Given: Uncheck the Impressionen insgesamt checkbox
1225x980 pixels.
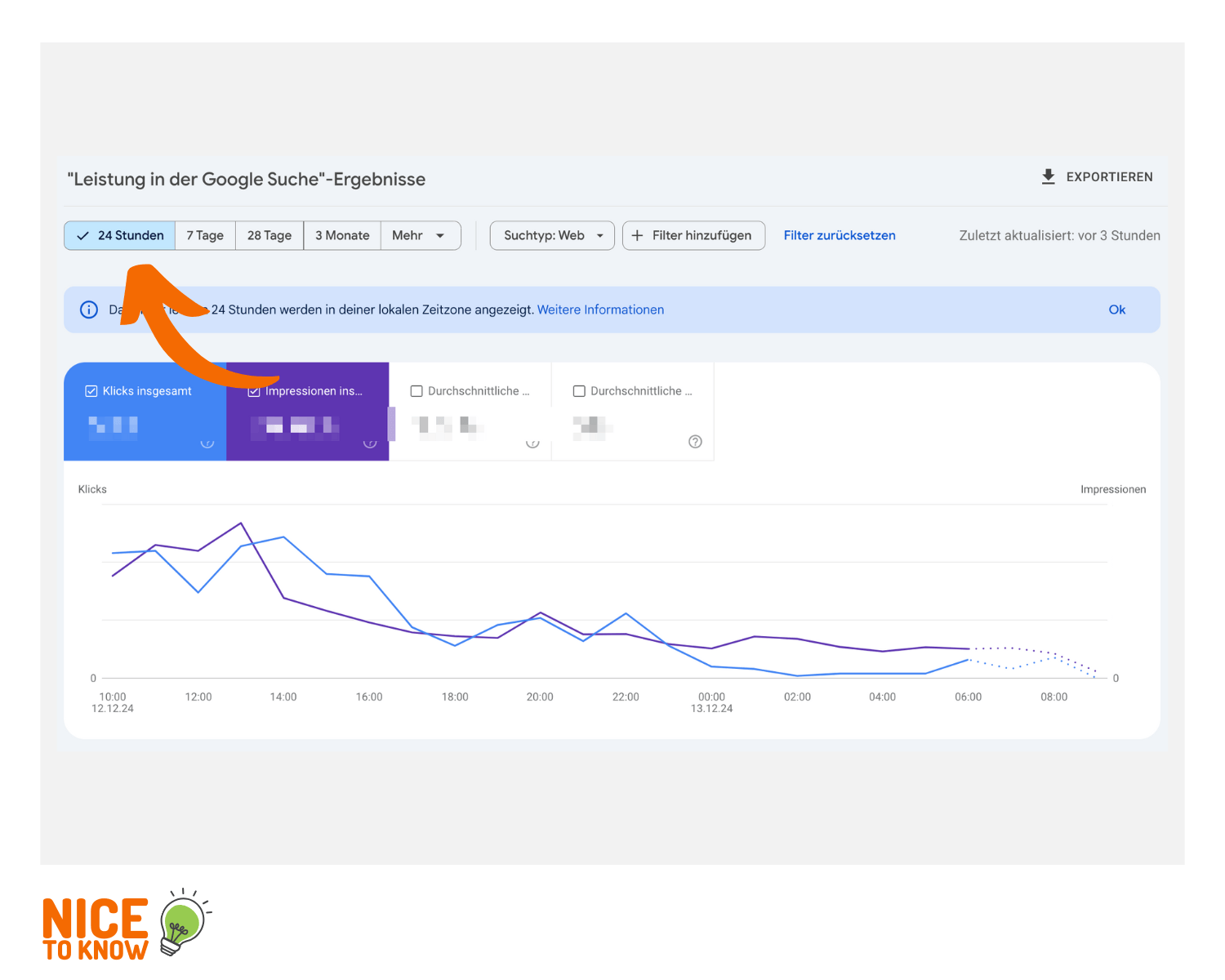Looking at the screenshot, I should (254, 392).
